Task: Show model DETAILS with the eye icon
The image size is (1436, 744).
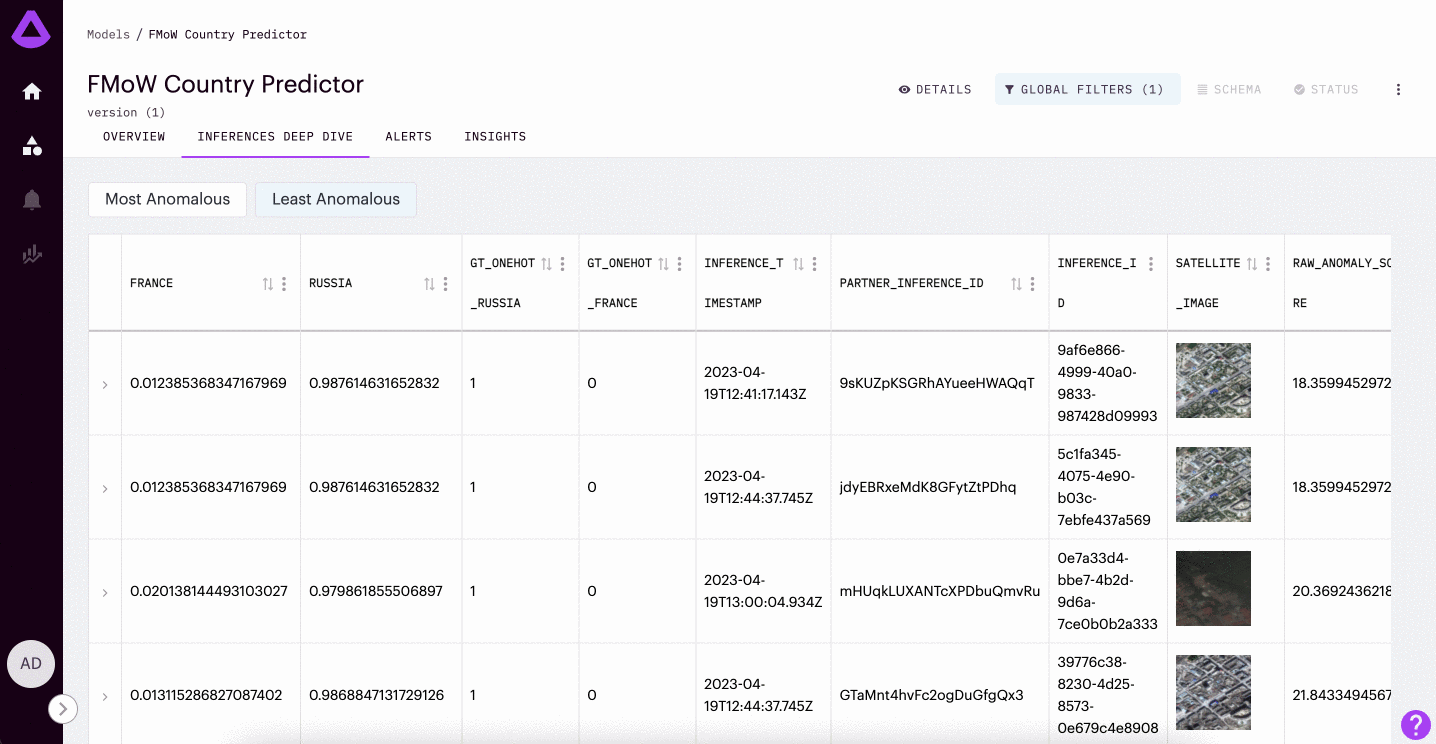Action: (935, 90)
